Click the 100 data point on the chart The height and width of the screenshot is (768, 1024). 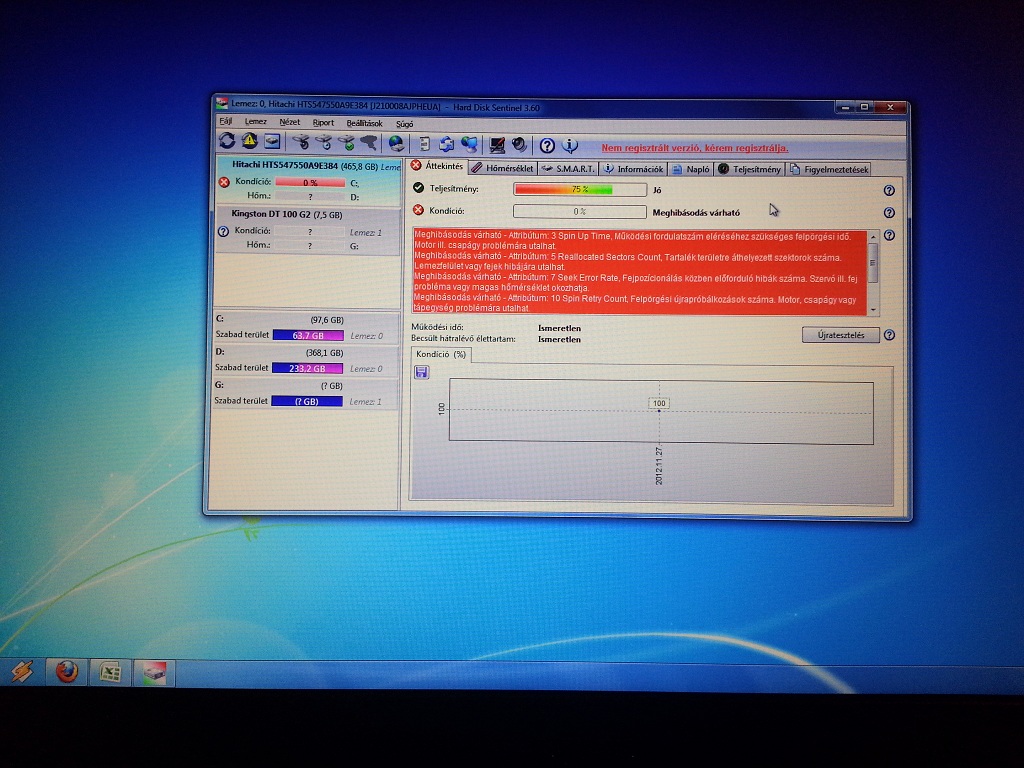[x=659, y=410]
